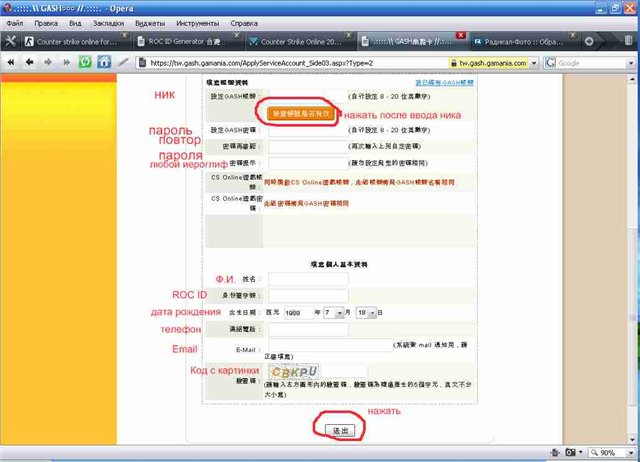Click the 送出 submit button
Viewport: 640px width, 462px height.
[x=340, y=430]
